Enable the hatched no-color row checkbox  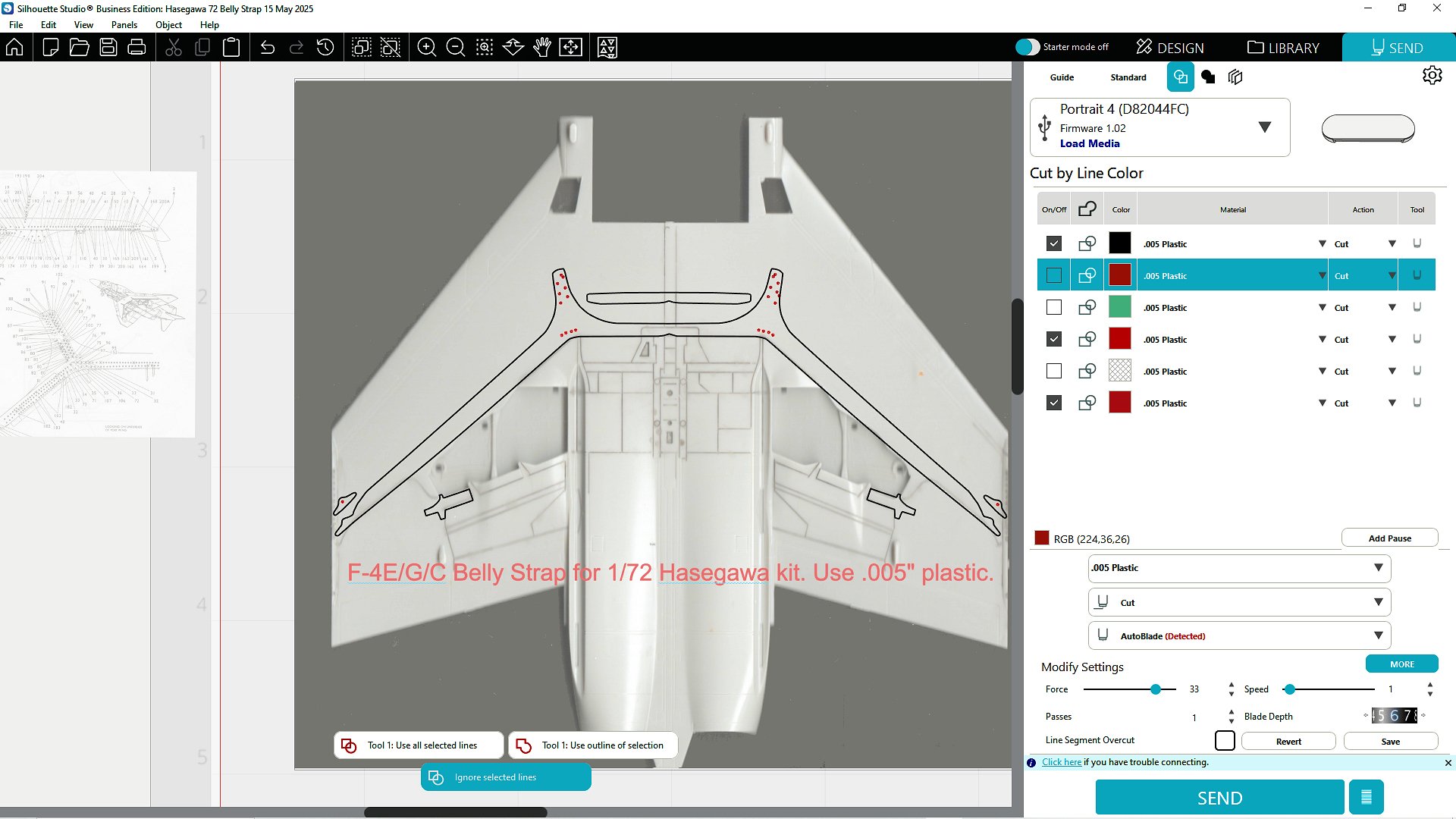pos(1053,371)
